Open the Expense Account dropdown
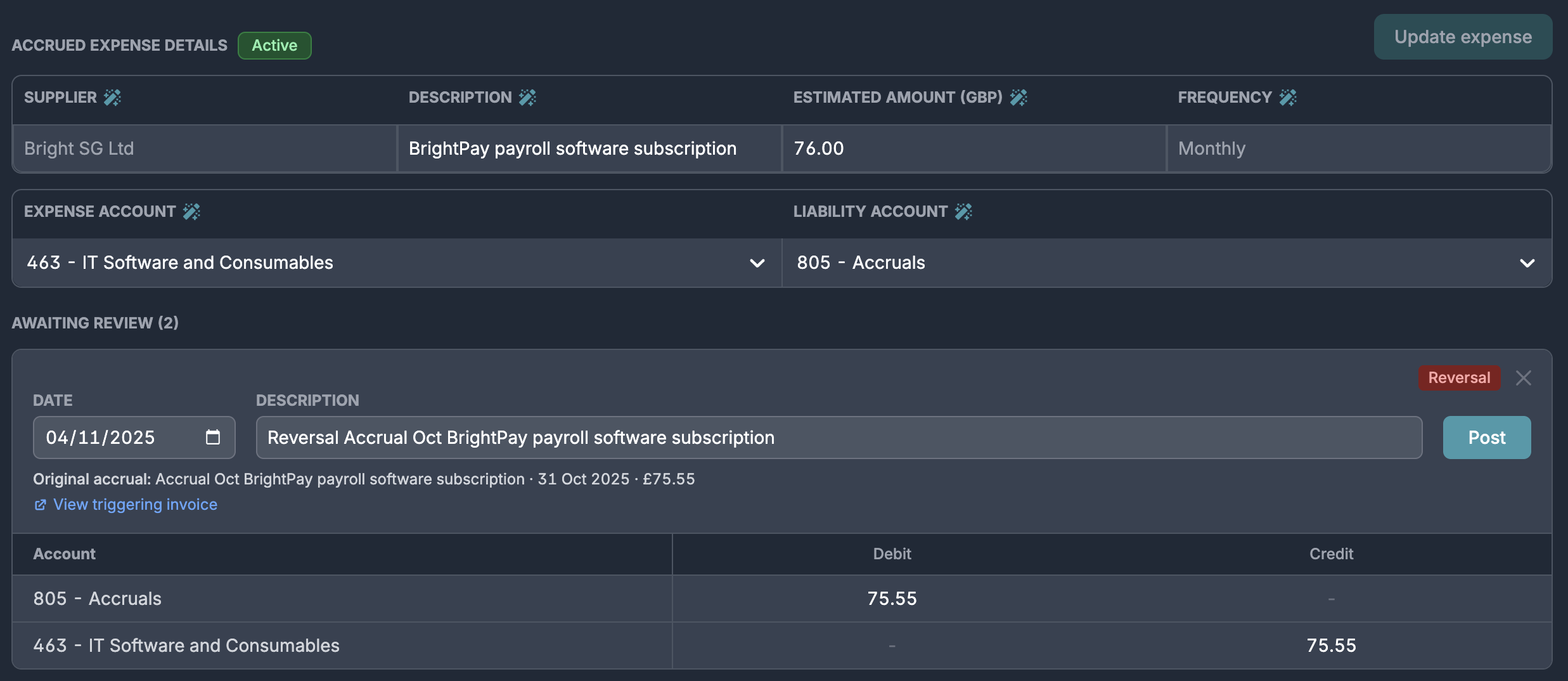 [x=397, y=263]
